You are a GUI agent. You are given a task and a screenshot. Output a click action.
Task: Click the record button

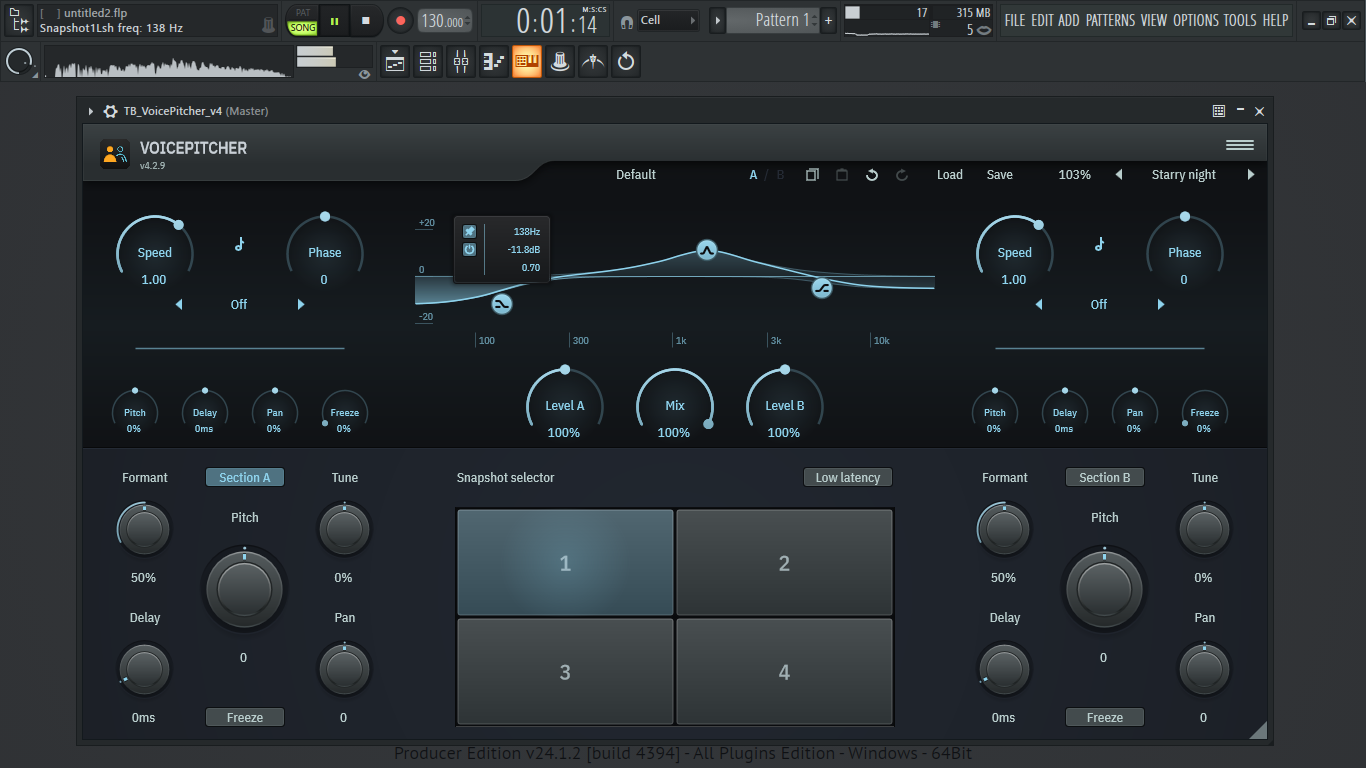coord(399,20)
